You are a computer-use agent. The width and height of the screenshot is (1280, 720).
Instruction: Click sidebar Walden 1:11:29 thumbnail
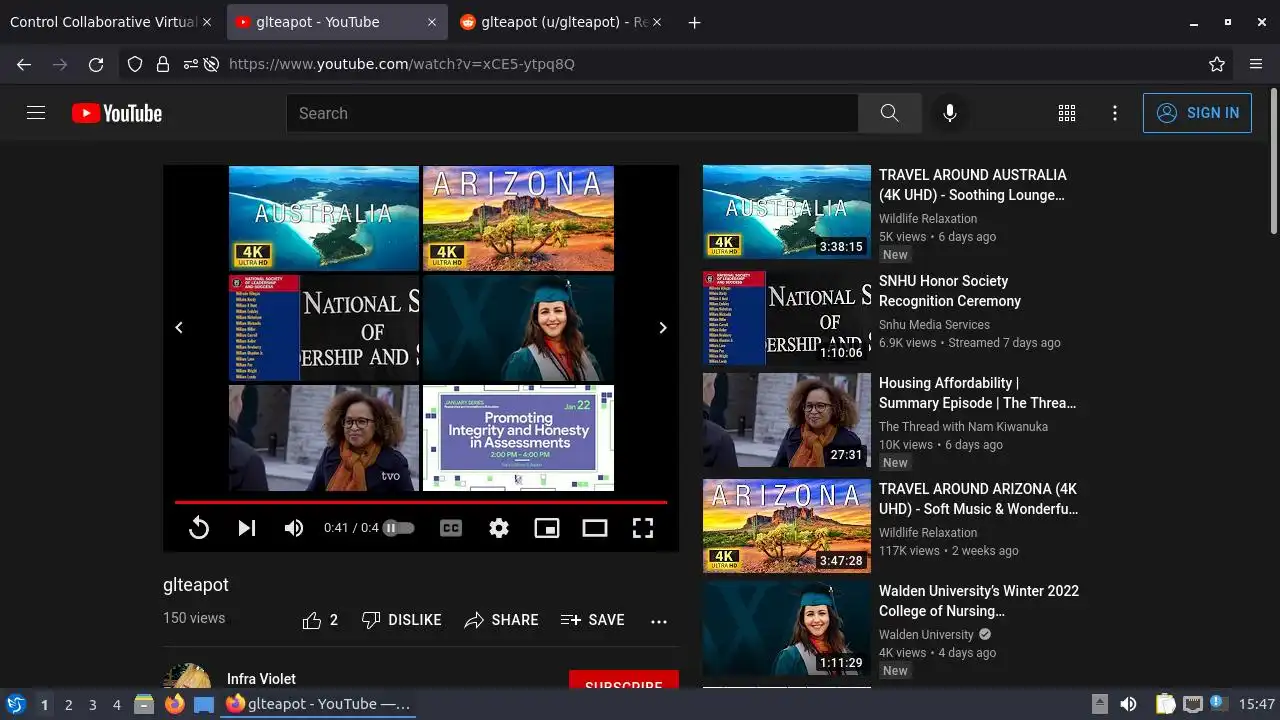[x=787, y=628]
